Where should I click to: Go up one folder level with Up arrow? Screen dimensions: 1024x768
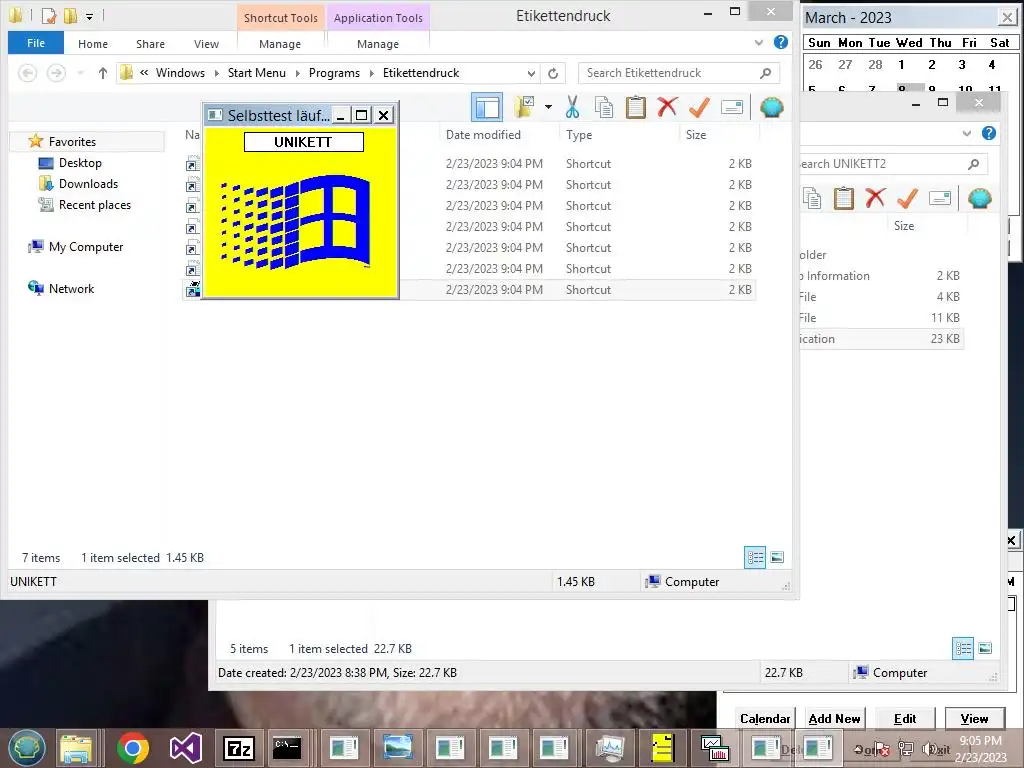[103, 73]
